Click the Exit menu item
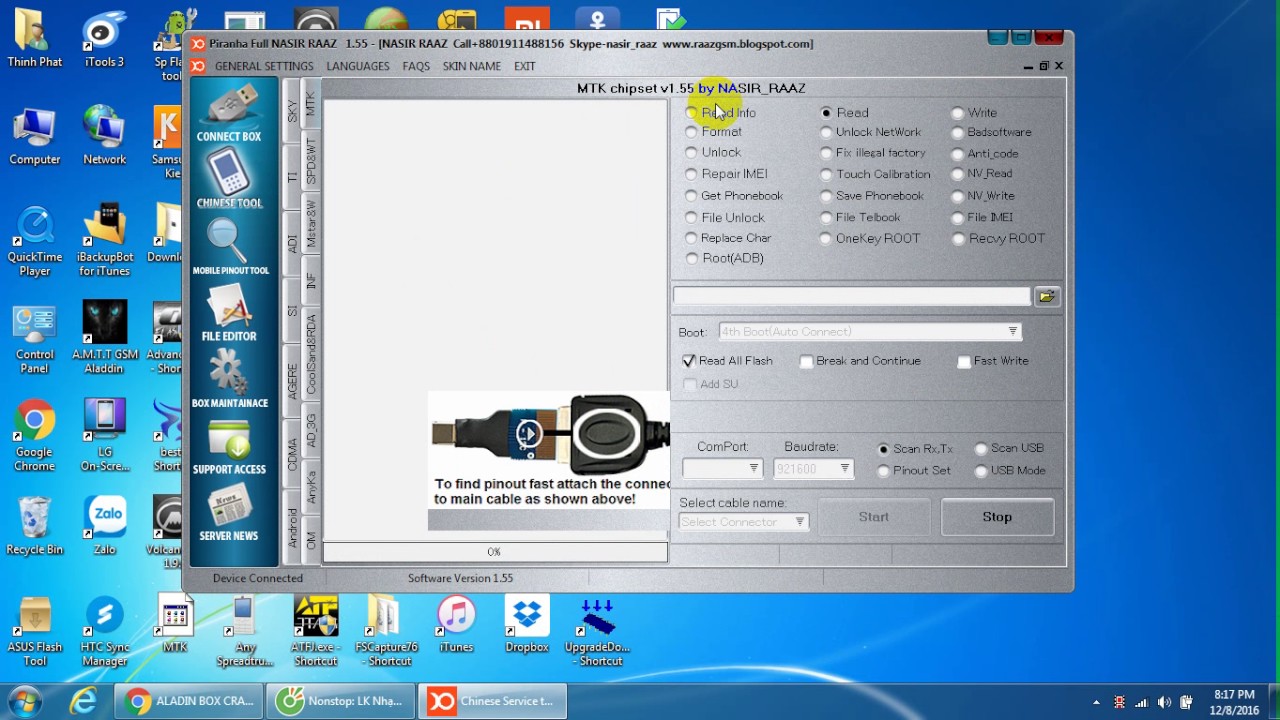The image size is (1280, 720). click(525, 66)
